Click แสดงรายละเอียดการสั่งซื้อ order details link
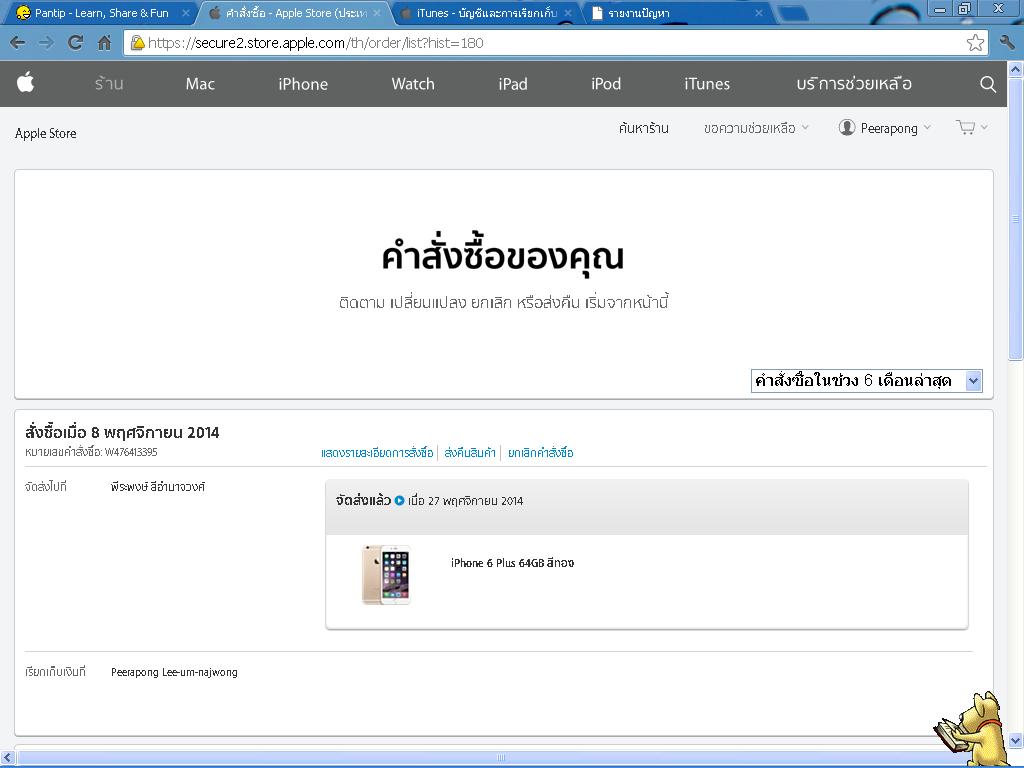The image size is (1024, 768). (377, 453)
